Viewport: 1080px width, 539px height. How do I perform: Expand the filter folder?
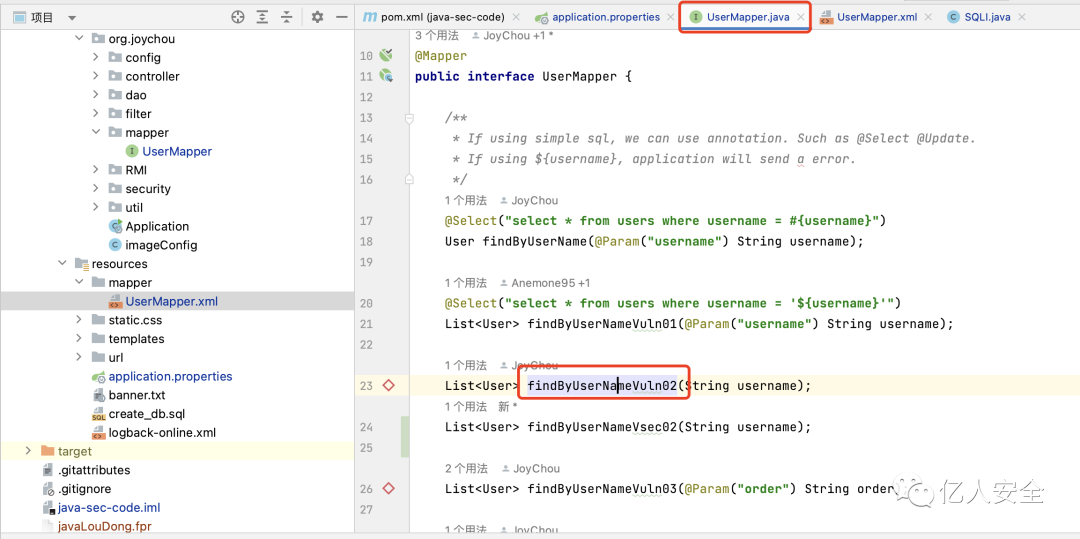coord(96,114)
